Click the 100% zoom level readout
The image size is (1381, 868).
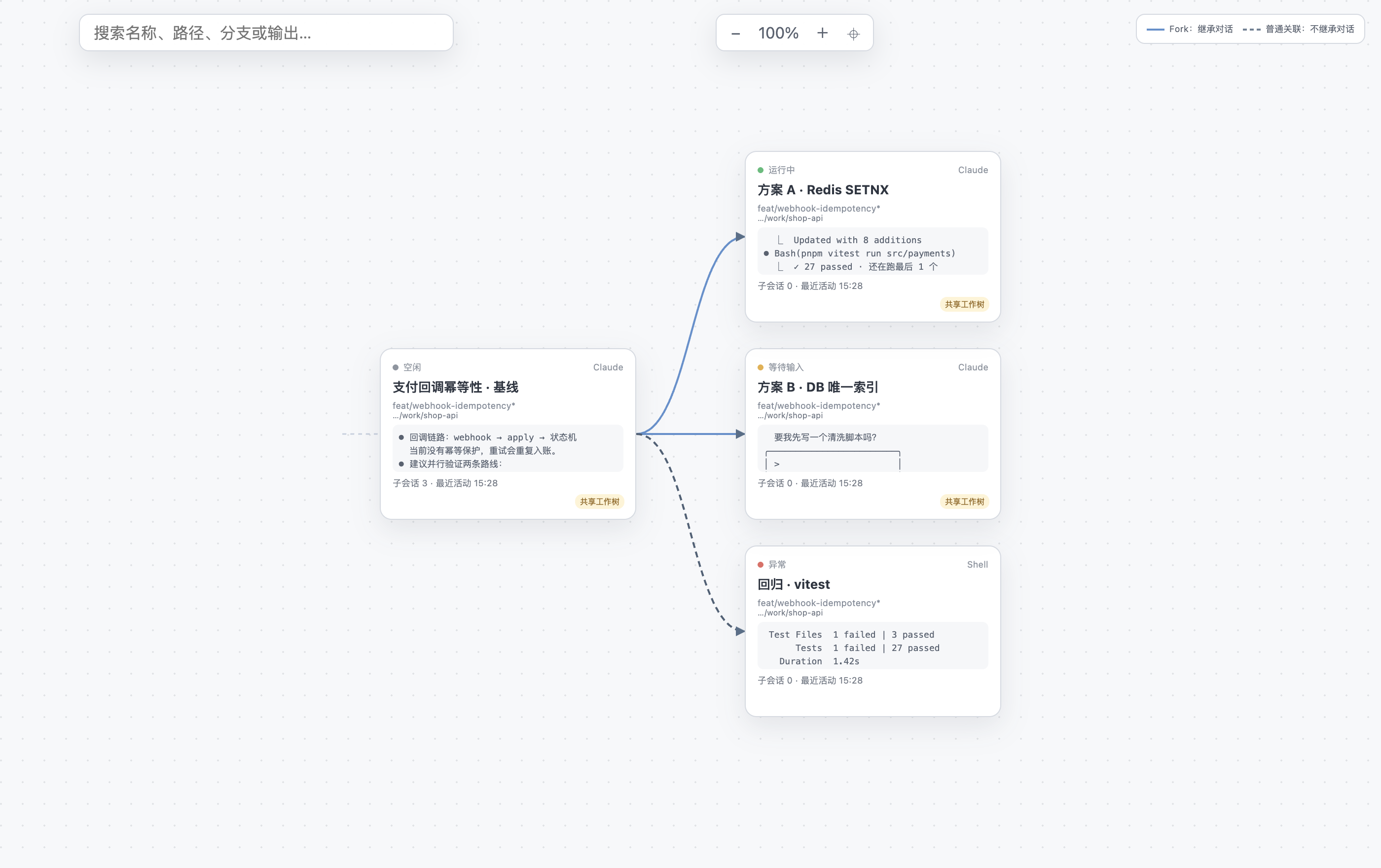pos(778,33)
